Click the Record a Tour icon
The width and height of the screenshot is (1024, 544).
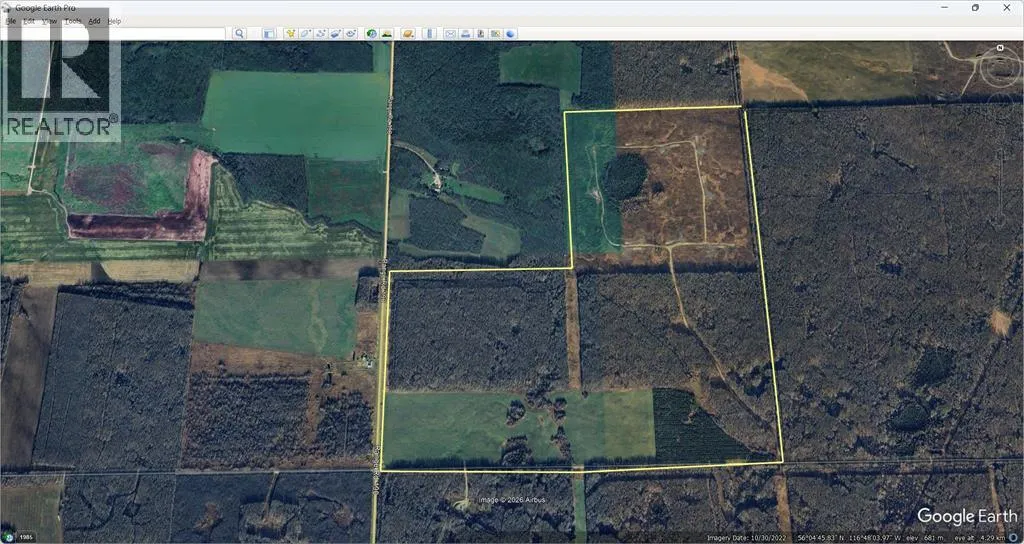(x=351, y=33)
